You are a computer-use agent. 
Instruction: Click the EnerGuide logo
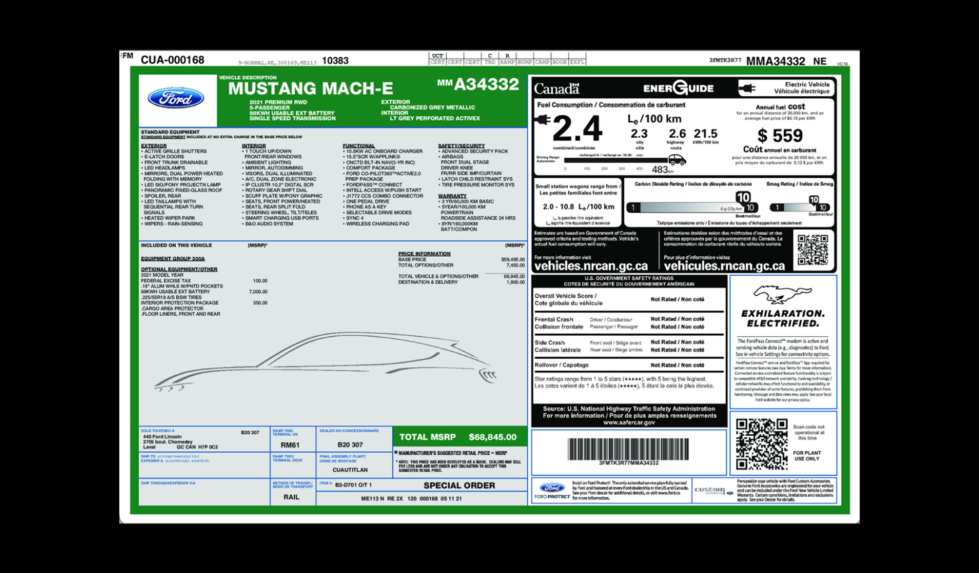[x=678, y=88]
